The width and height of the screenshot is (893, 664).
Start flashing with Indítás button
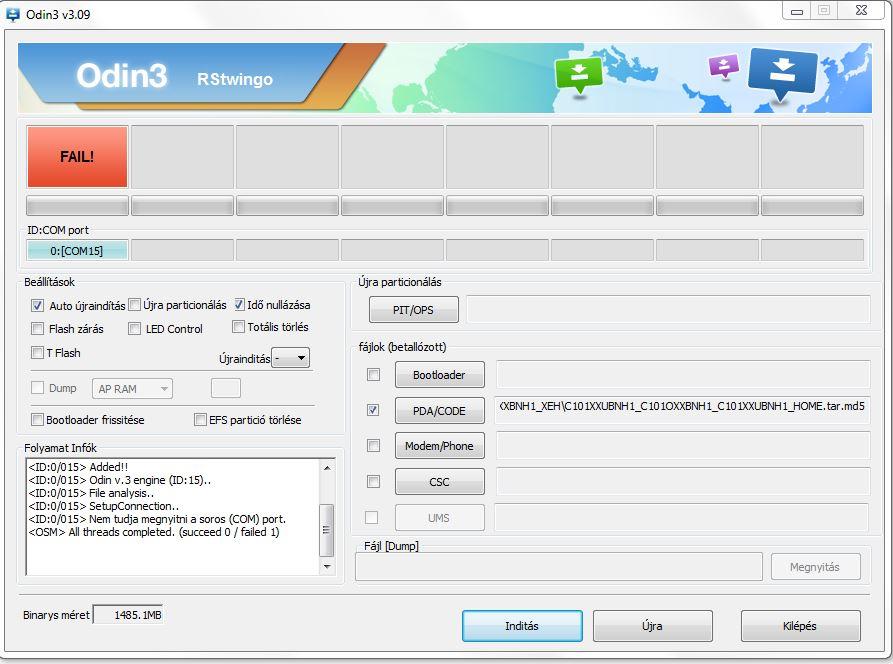coord(522,626)
